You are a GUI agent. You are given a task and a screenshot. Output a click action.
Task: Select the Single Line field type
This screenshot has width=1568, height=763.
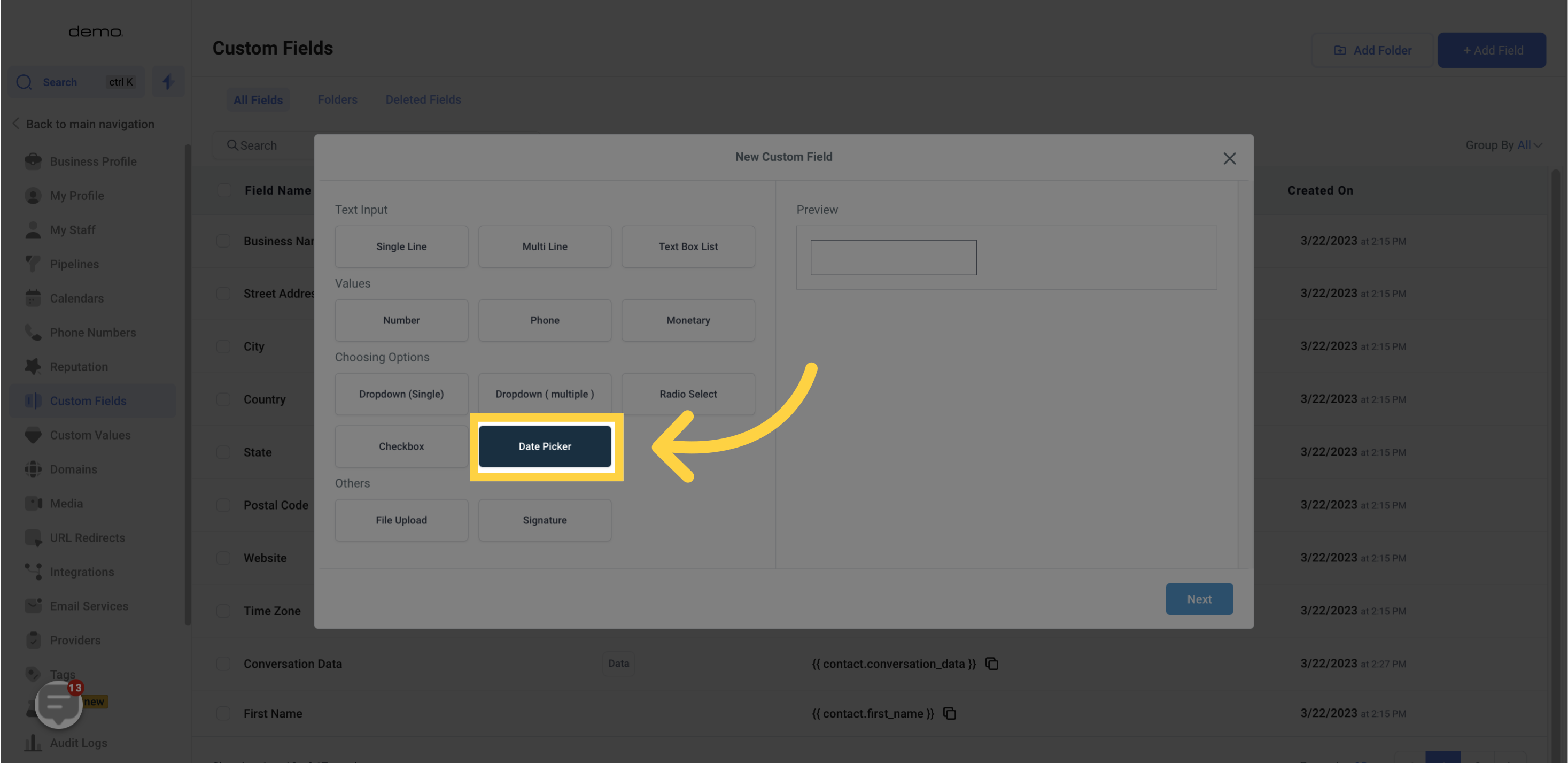[x=401, y=246]
